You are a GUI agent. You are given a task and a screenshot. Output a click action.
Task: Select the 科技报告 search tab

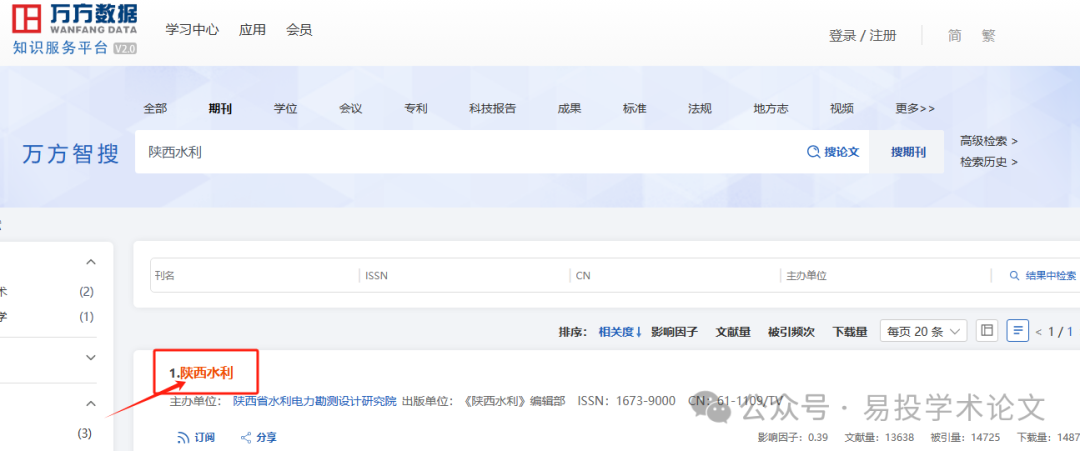coord(492,108)
